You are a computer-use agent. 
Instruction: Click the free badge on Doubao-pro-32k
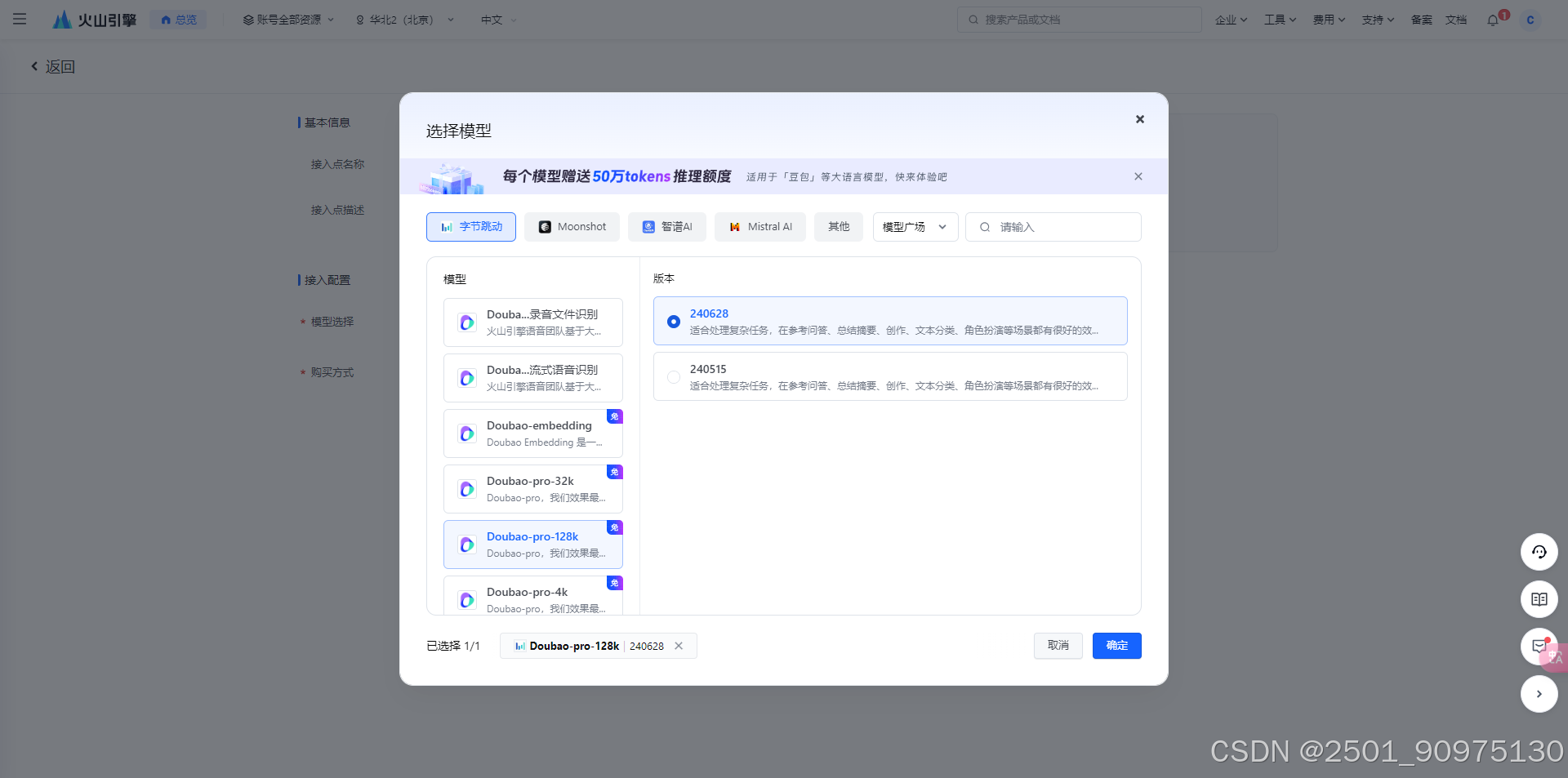click(615, 472)
